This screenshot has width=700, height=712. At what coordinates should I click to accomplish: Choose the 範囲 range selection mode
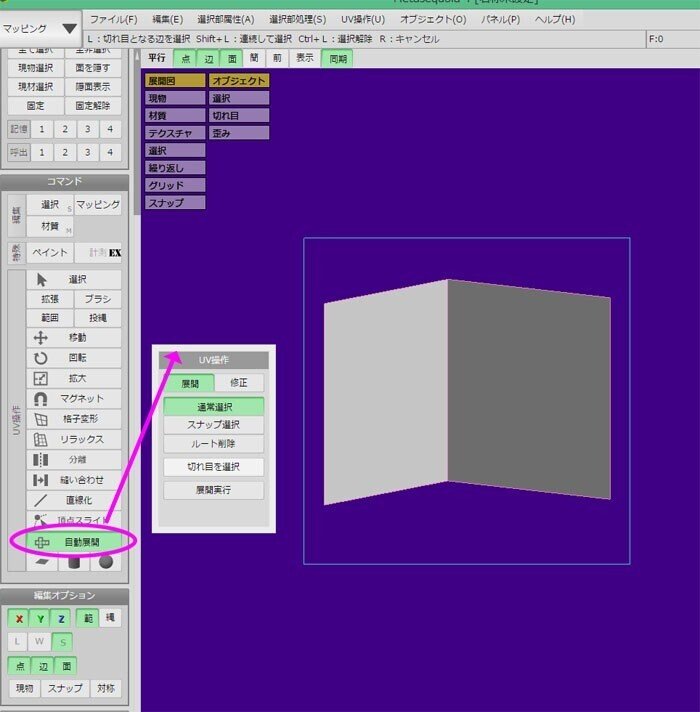tap(50, 317)
